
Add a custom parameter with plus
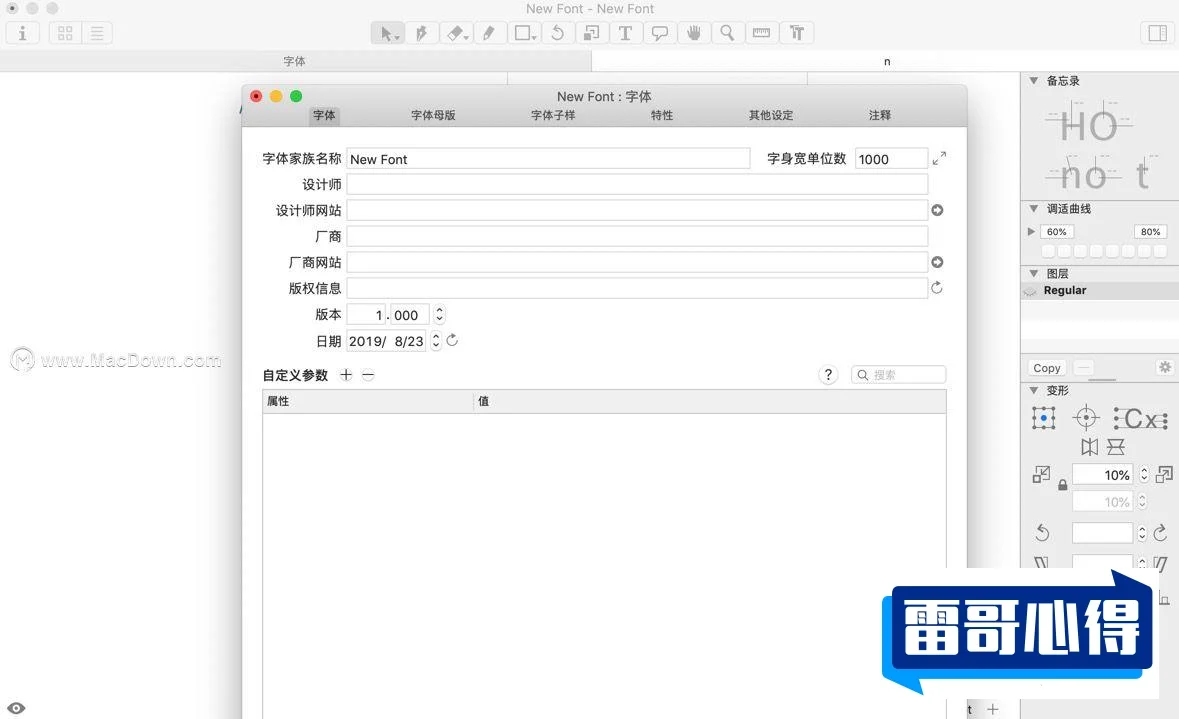coord(346,375)
